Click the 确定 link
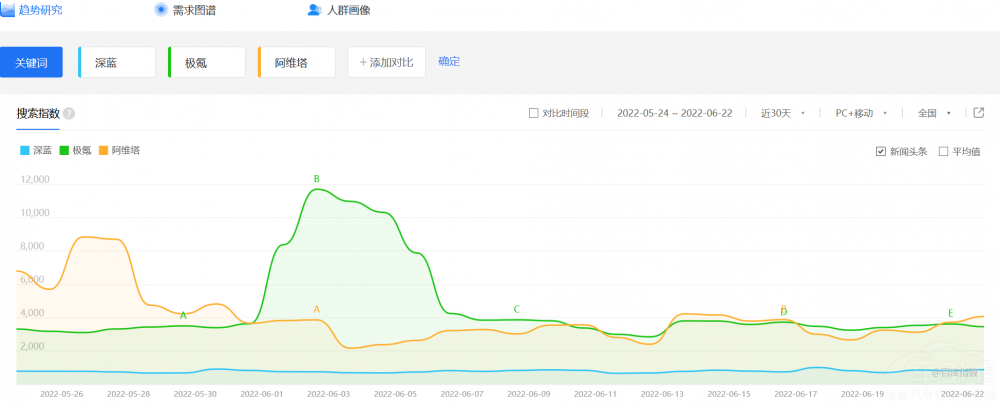 [449, 61]
